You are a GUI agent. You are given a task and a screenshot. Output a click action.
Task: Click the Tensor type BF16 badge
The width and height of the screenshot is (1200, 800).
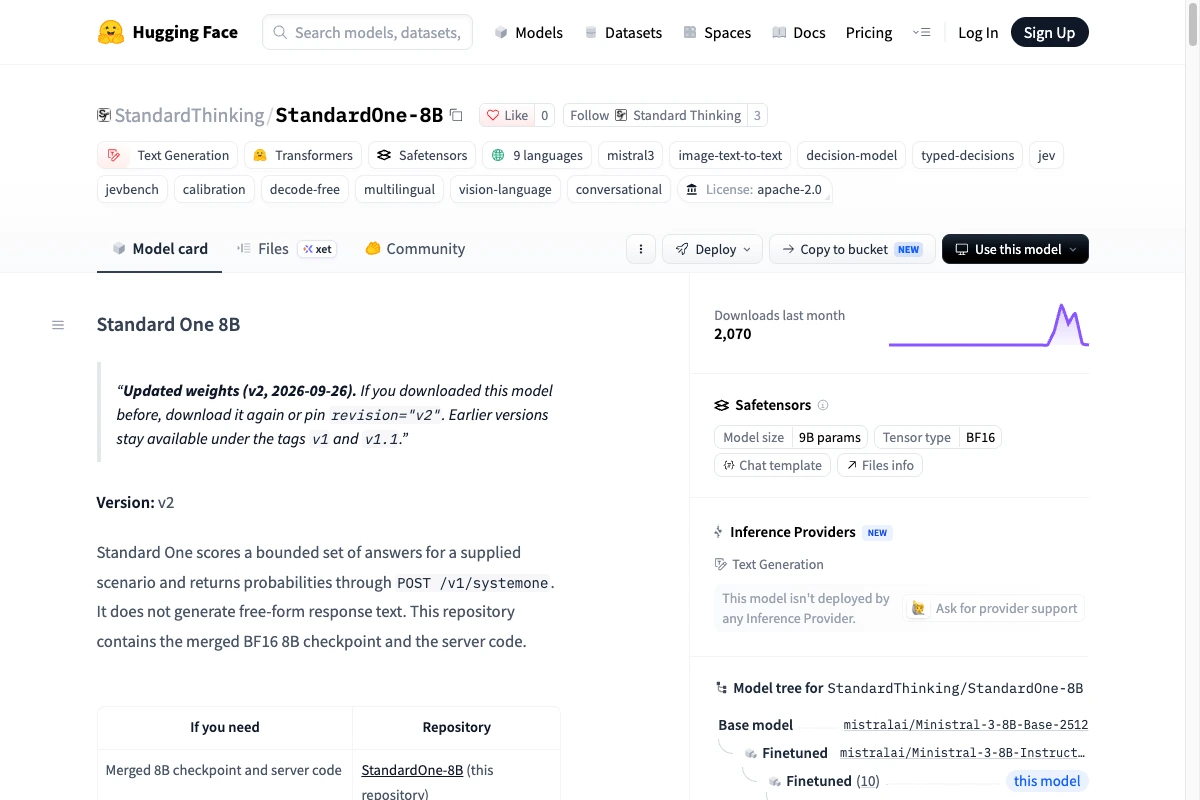(939, 437)
